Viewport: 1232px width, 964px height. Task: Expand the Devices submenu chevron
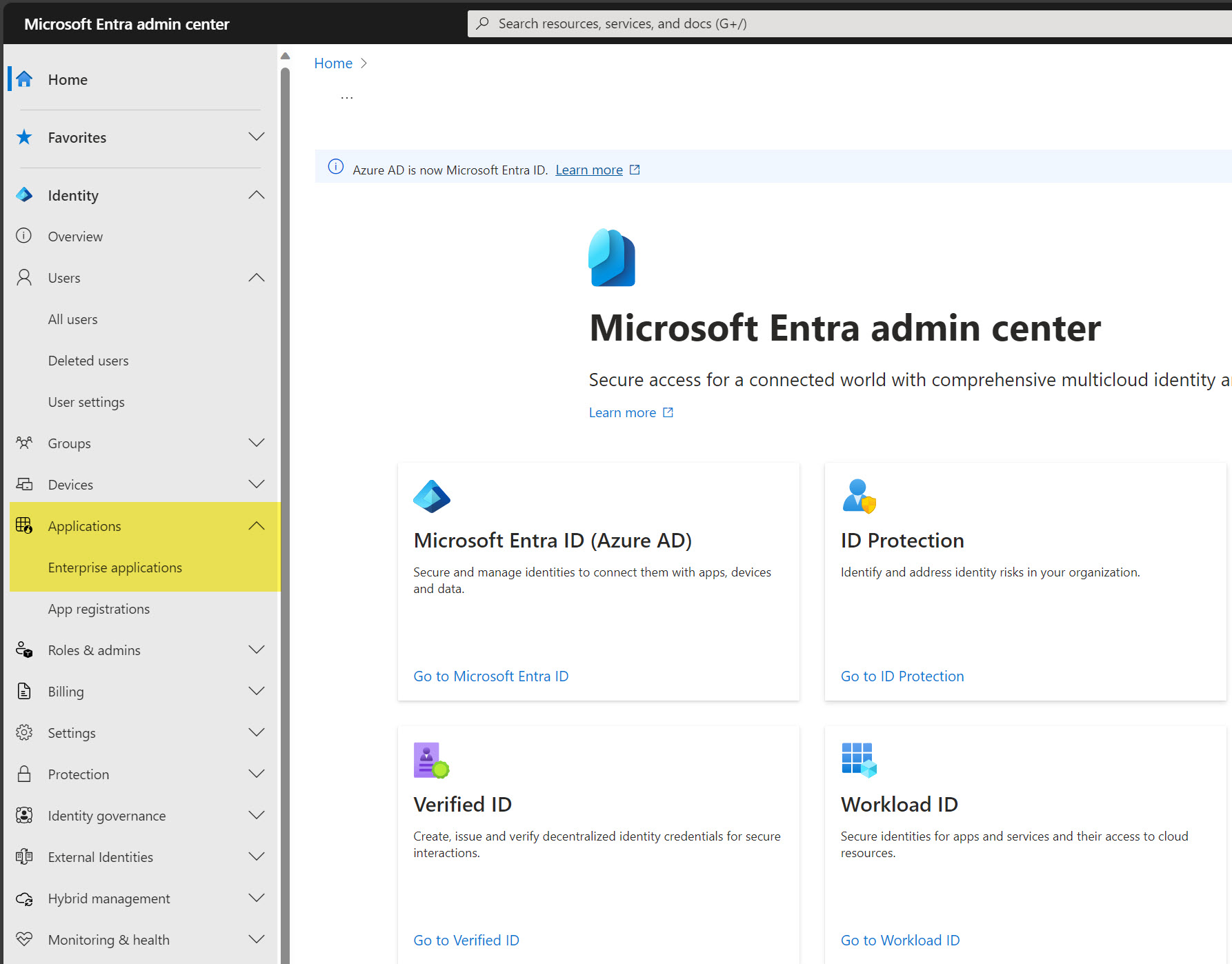pos(257,484)
